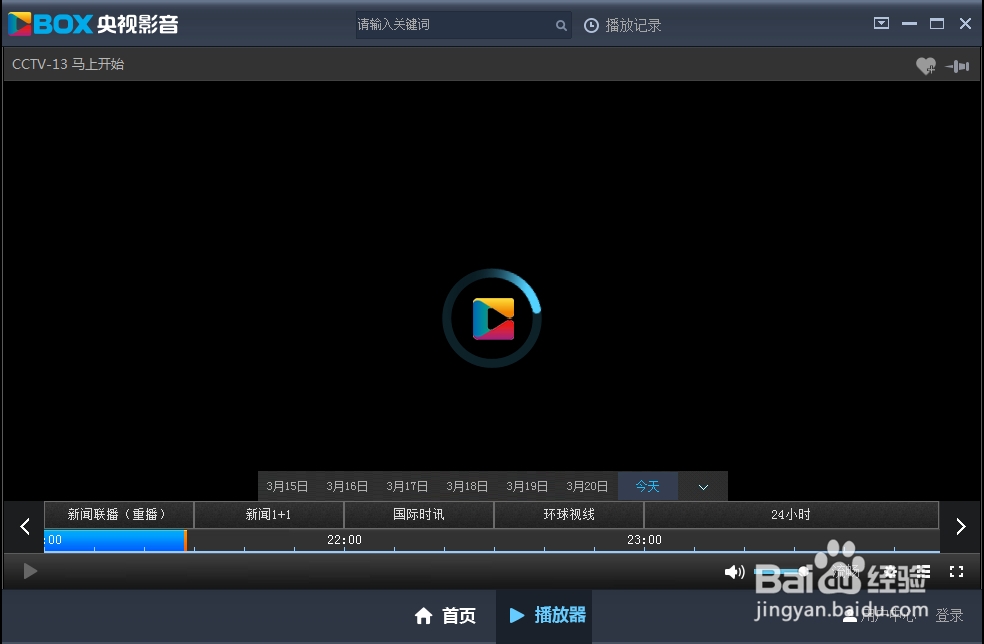Click the pin-on-top icon

pyautogui.click(x=958, y=66)
